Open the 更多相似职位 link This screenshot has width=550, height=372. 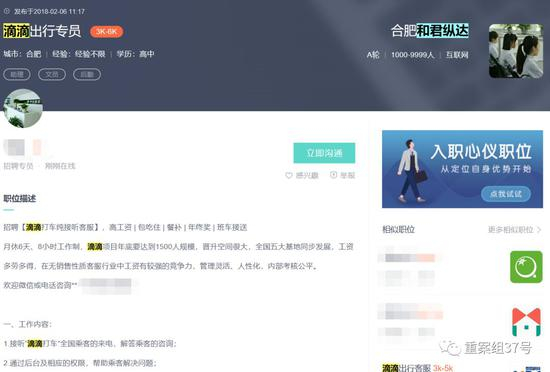[x=515, y=230]
